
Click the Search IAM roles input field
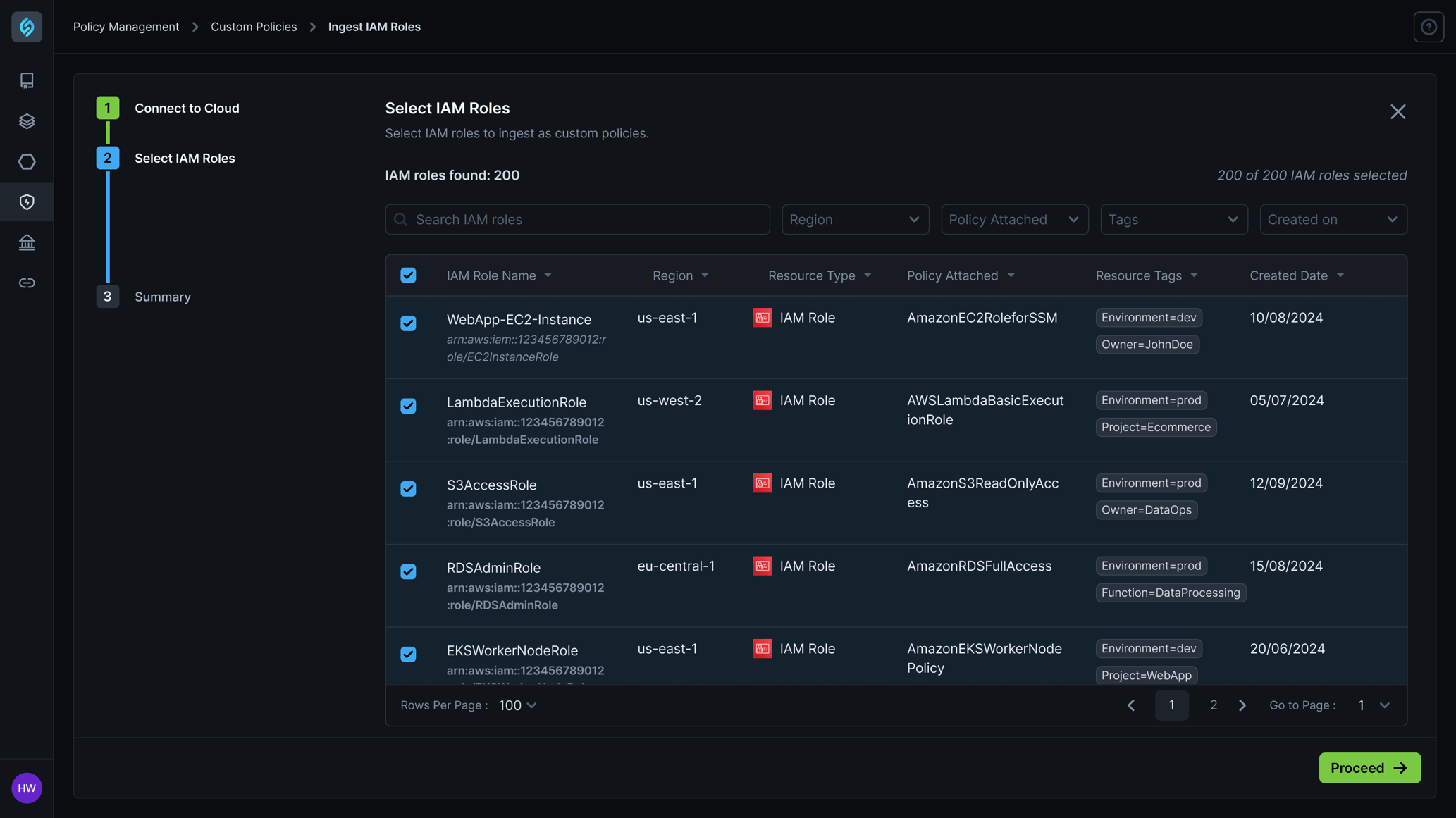(577, 219)
